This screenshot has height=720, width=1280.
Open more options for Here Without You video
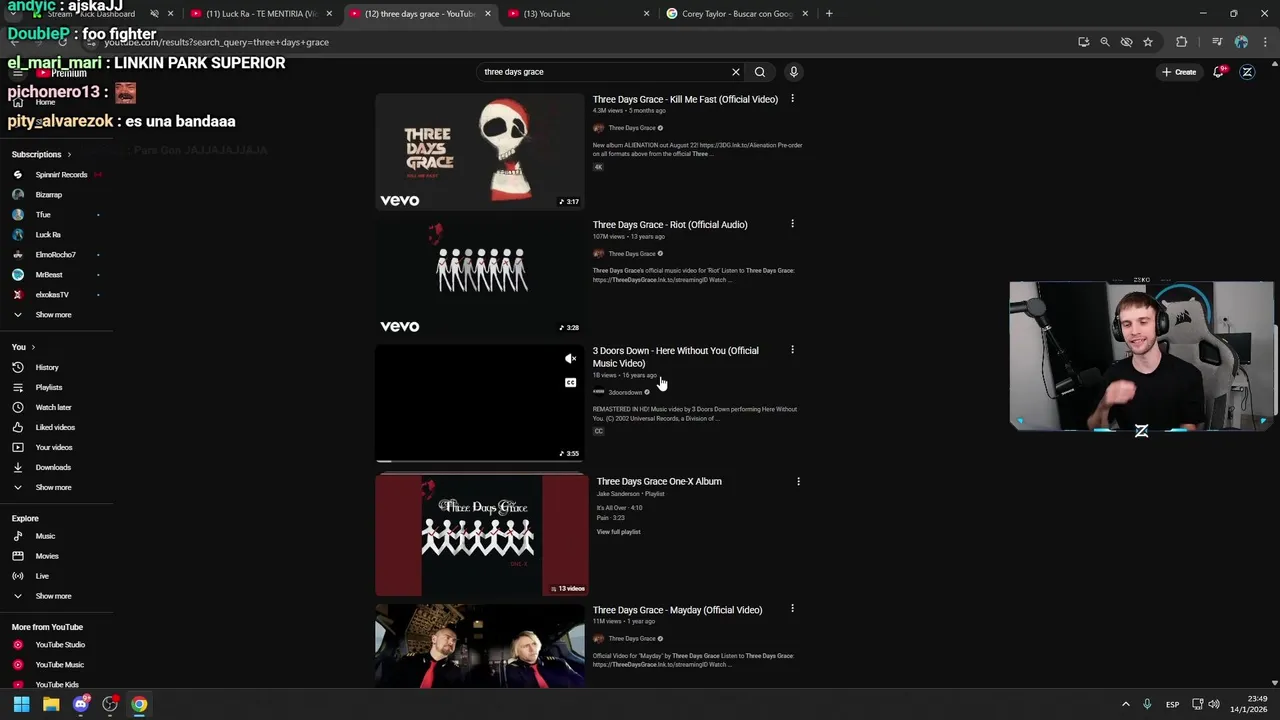point(792,350)
